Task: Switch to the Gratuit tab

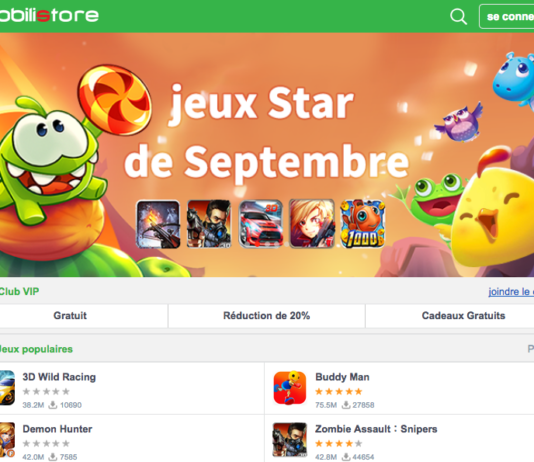Action: [x=70, y=316]
